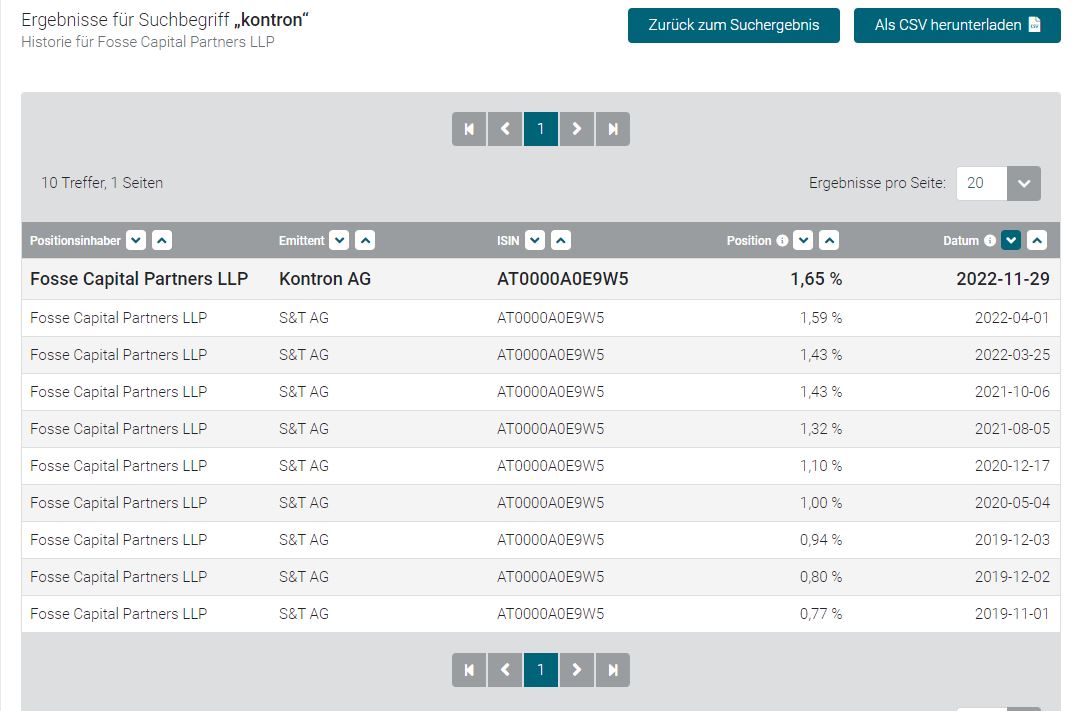Click position value 1,00 %

pos(821,503)
